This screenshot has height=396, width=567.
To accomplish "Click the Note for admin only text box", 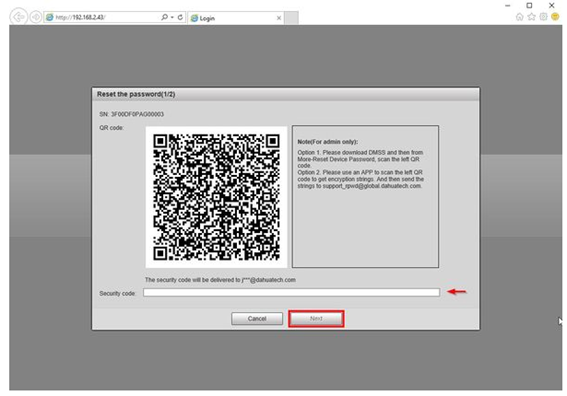I will click(x=365, y=197).
